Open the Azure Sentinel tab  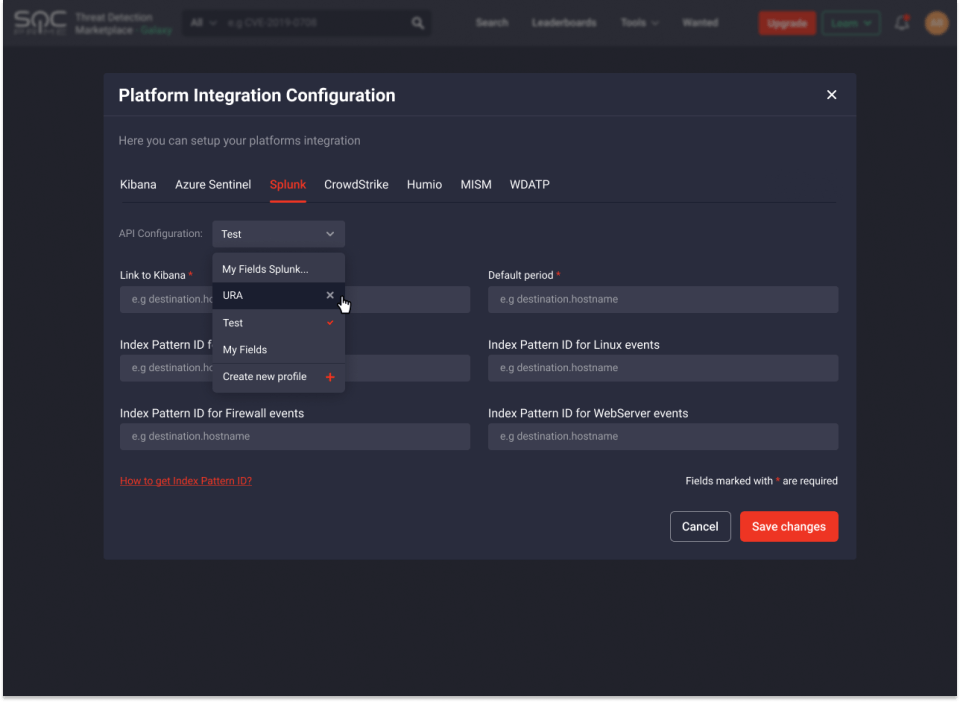coord(213,185)
